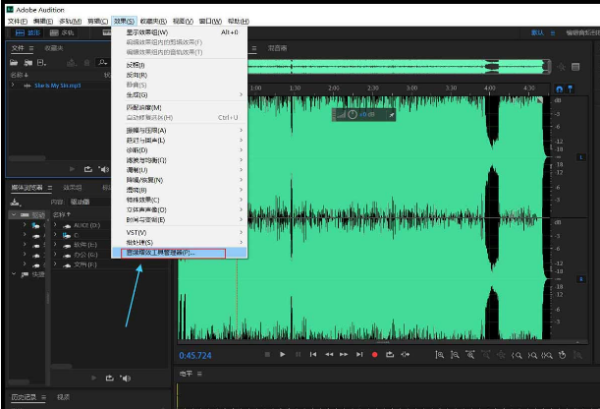
Task: Open the History (历史记录) panel menu icon
Action: pos(43,397)
